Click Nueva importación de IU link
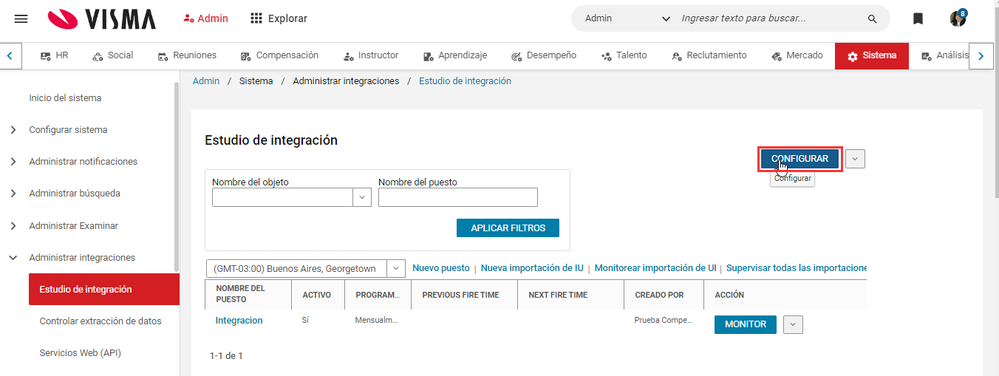 532,268
